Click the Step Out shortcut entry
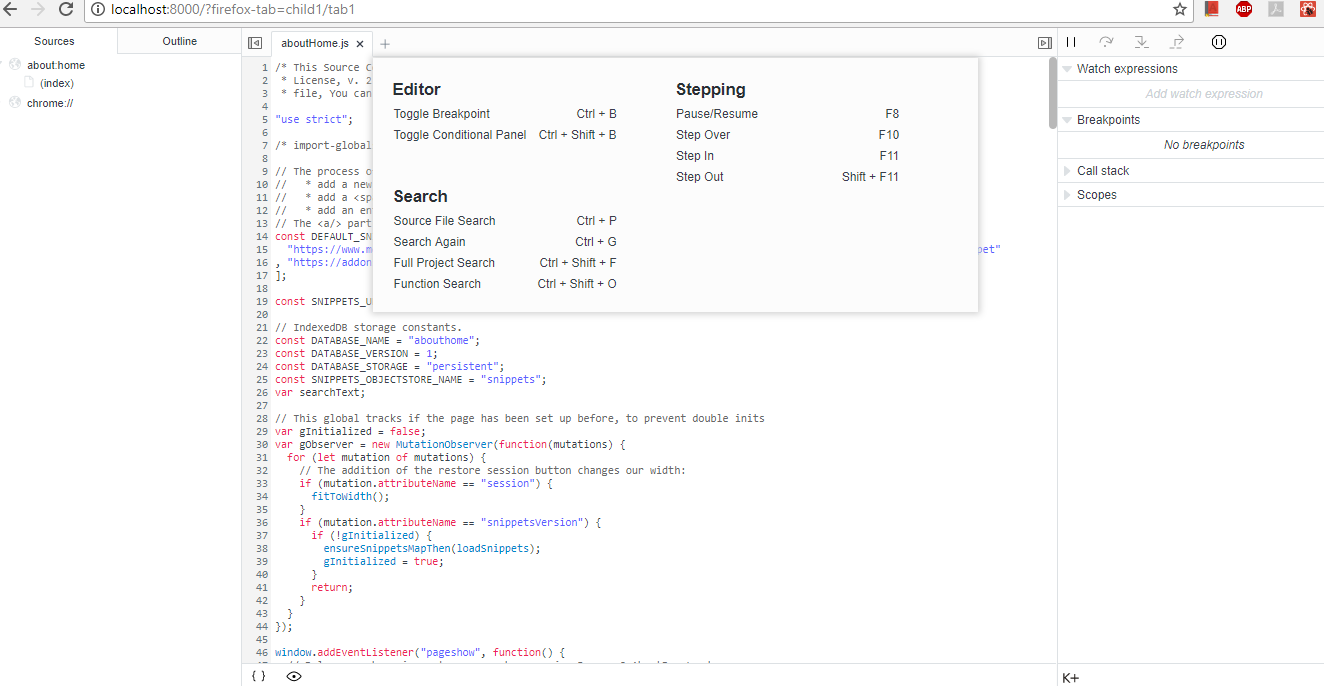1324x686 pixels. pyautogui.click(x=788, y=177)
